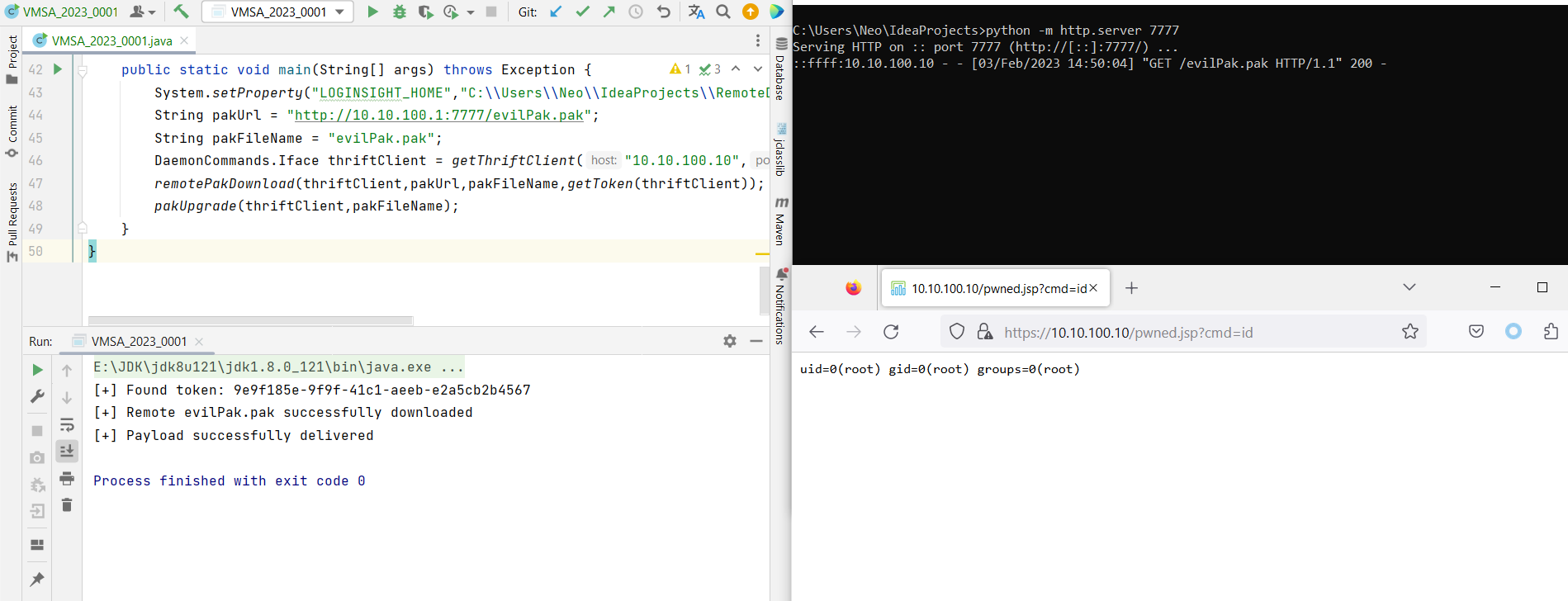Git push green arrow icon
The image size is (1568, 601).
(609, 12)
